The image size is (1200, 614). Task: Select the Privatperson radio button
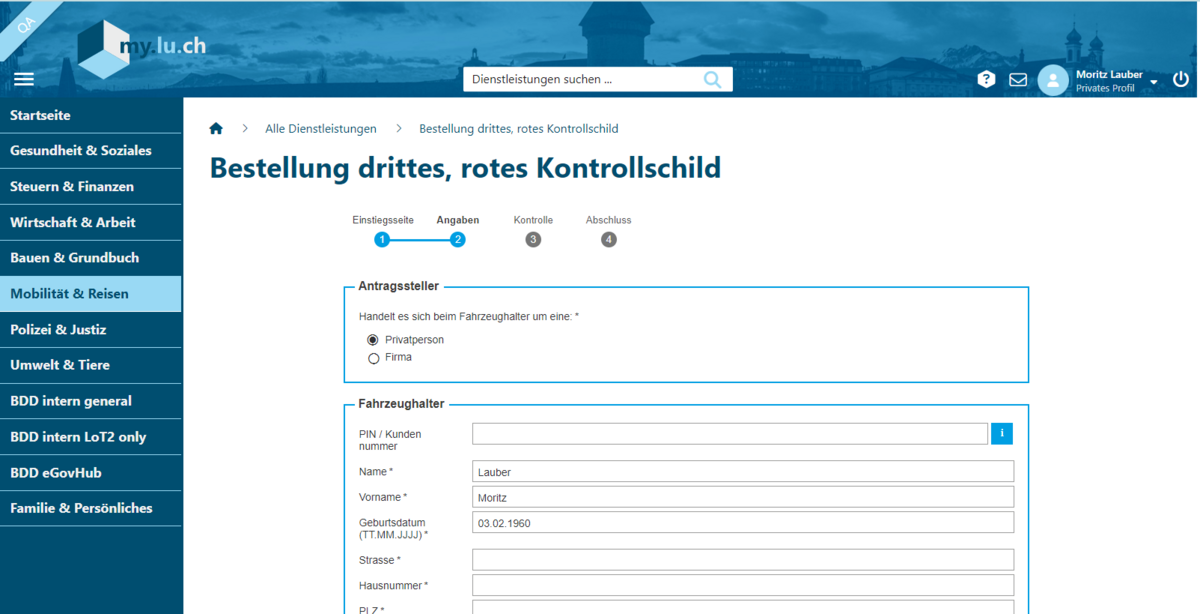pyautogui.click(x=374, y=340)
